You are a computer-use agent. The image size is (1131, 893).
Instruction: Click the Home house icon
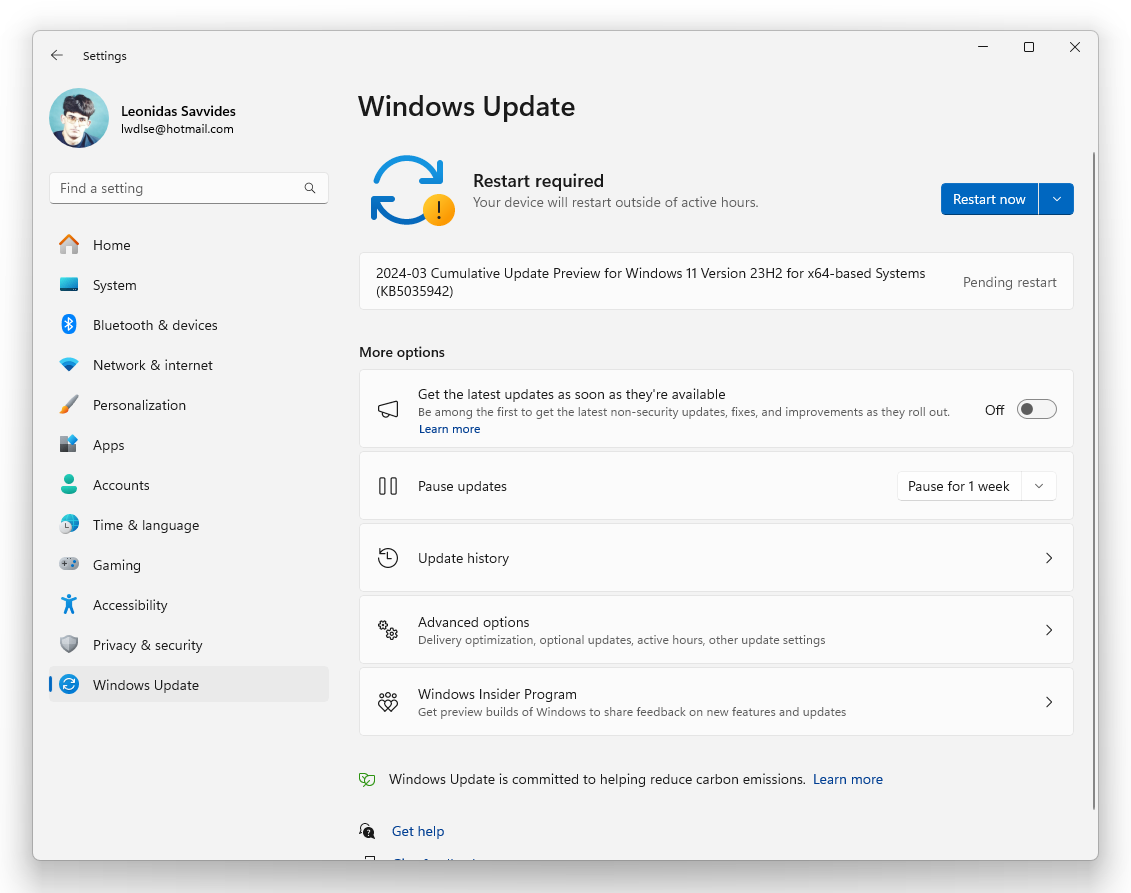(x=69, y=245)
